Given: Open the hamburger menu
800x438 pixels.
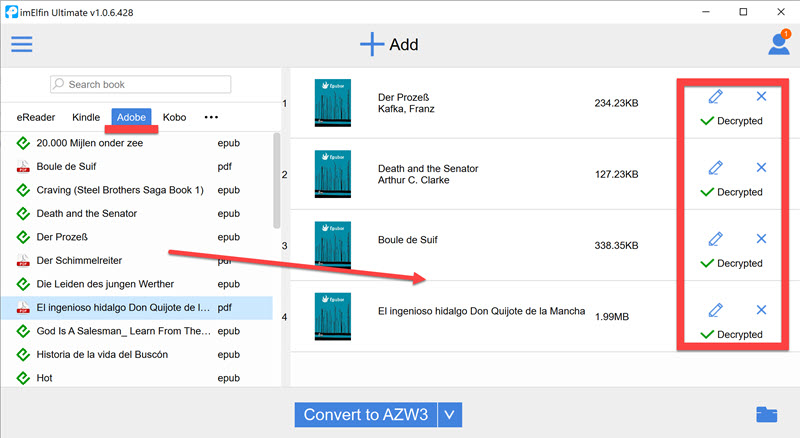Looking at the screenshot, I should point(22,44).
